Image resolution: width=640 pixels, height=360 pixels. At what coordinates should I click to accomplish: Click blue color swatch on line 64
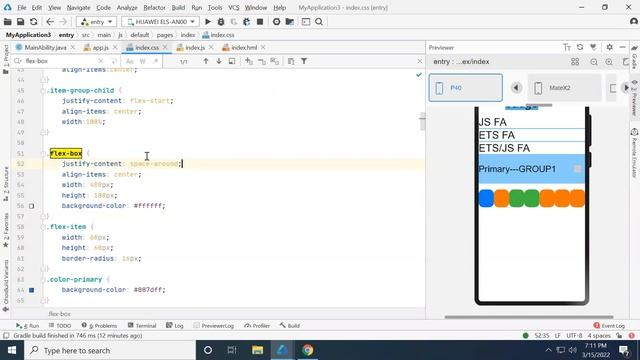click(31, 290)
